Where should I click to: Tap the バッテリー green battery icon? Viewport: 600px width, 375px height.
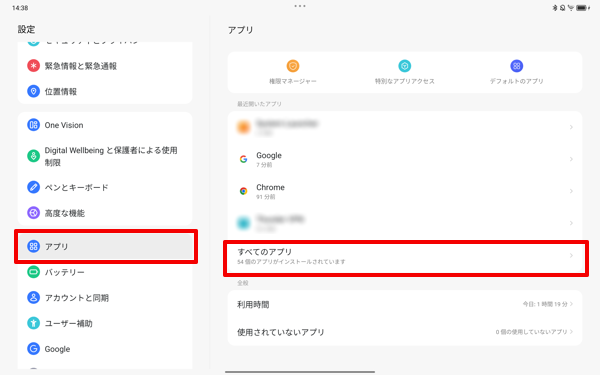pyautogui.click(x=33, y=272)
